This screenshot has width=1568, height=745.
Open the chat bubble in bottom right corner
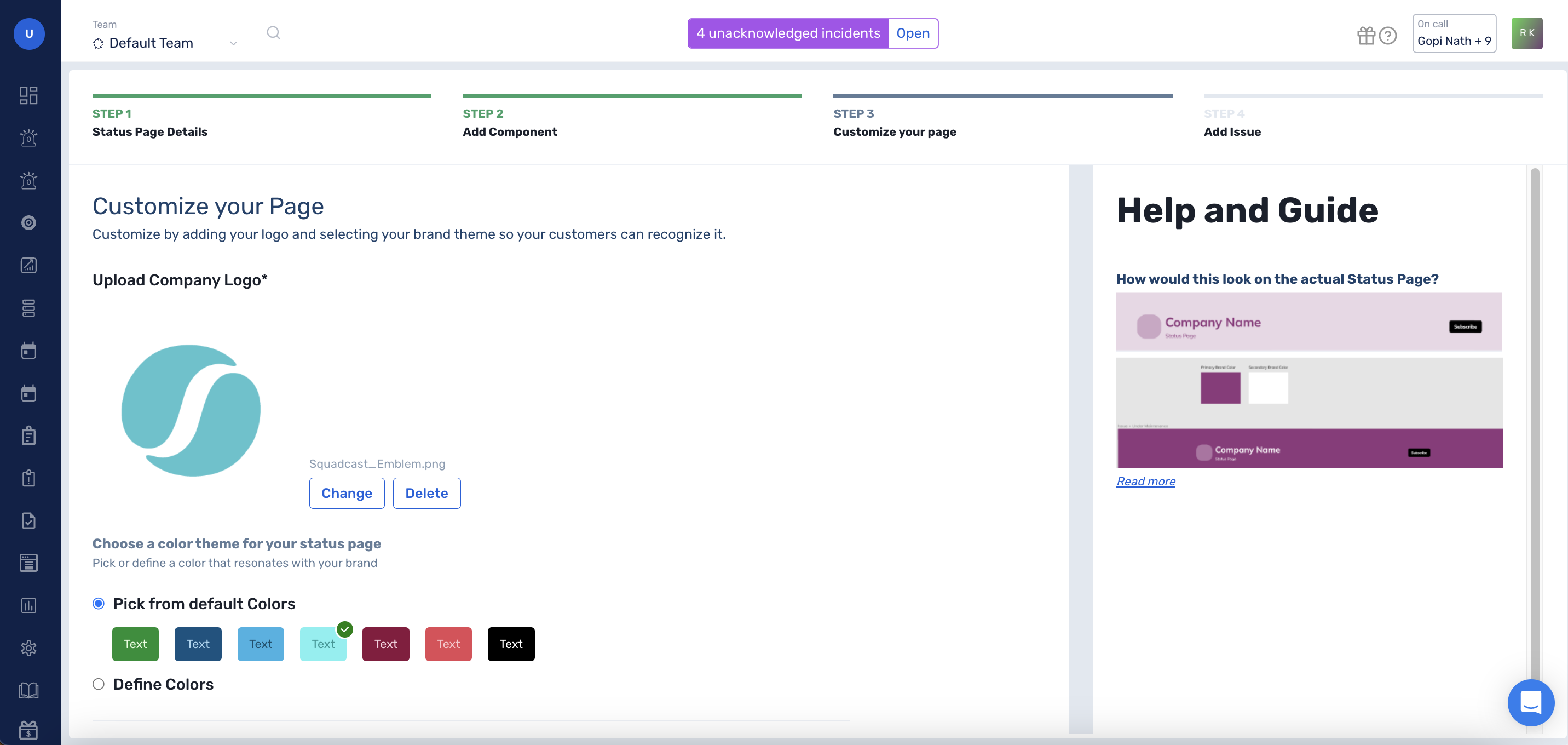pos(1531,702)
